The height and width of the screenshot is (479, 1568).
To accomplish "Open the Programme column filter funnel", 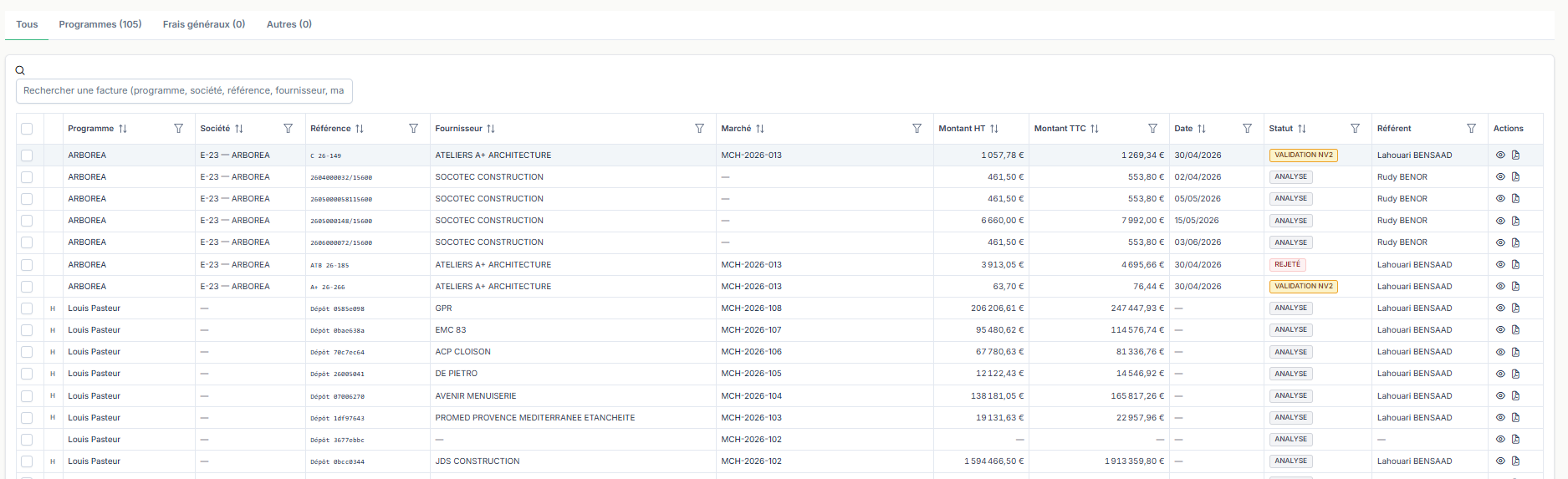I will (x=178, y=129).
